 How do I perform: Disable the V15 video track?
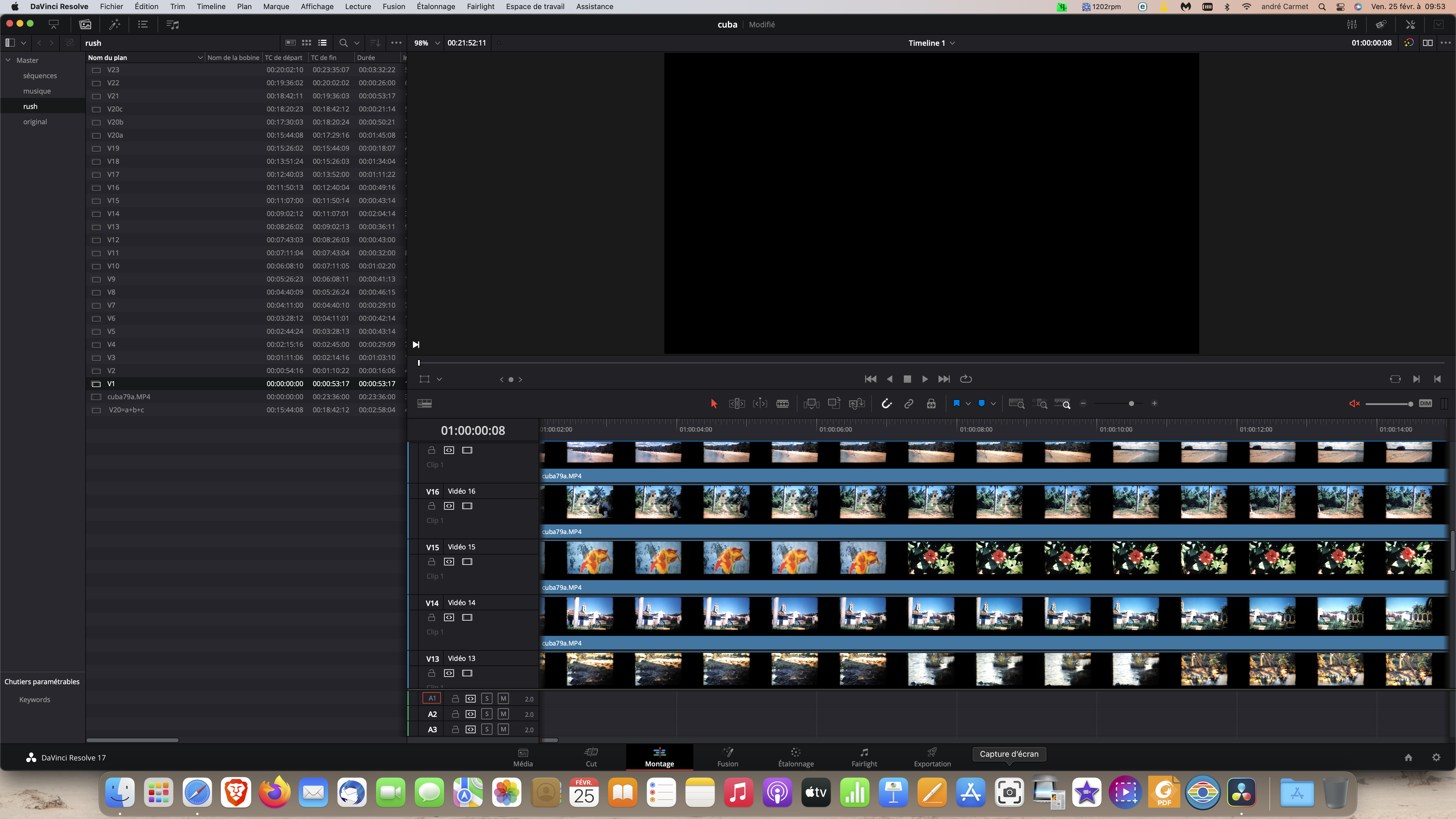467,562
